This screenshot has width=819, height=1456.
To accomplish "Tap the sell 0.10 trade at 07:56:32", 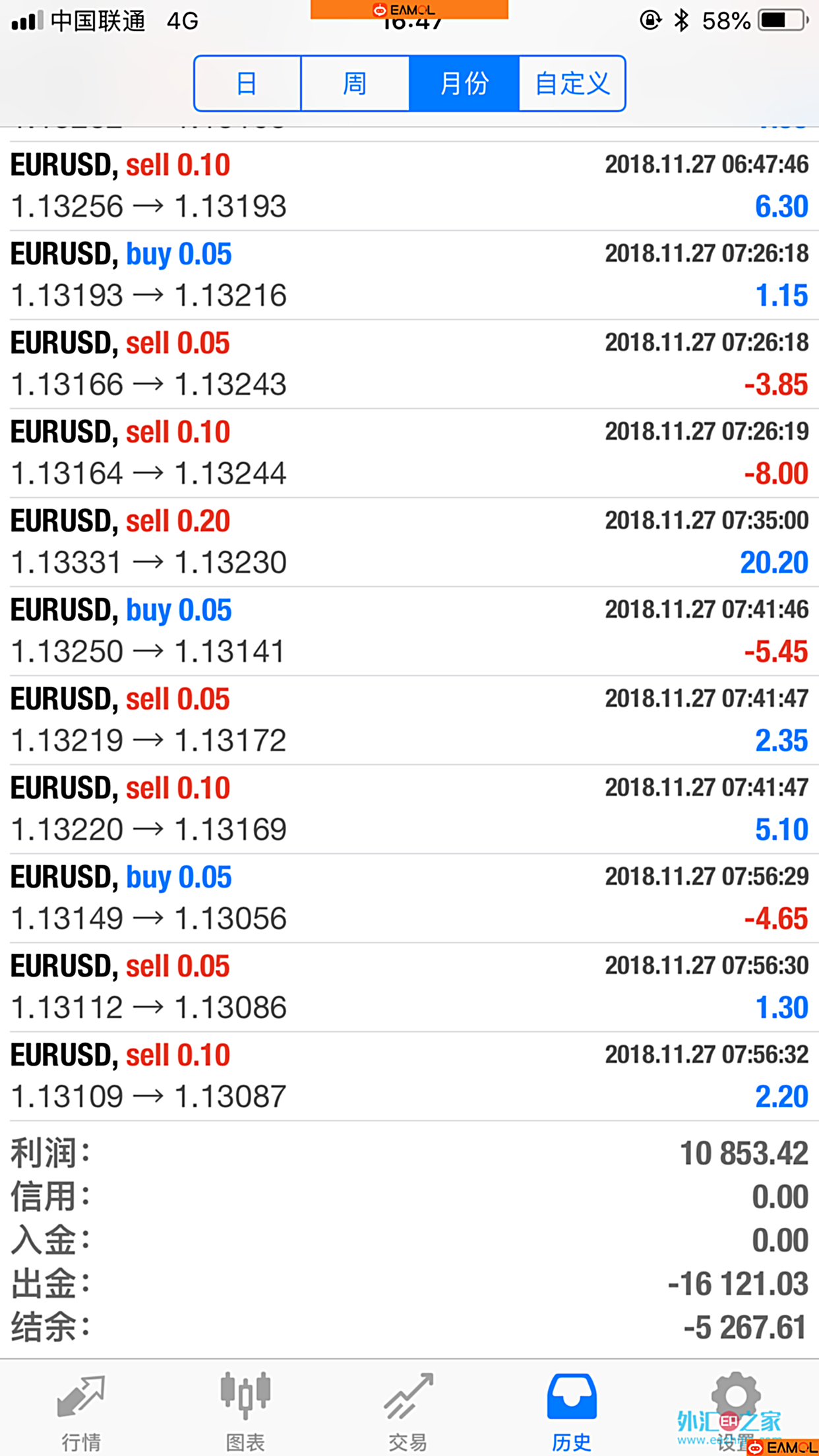I will coord(409,1076).
